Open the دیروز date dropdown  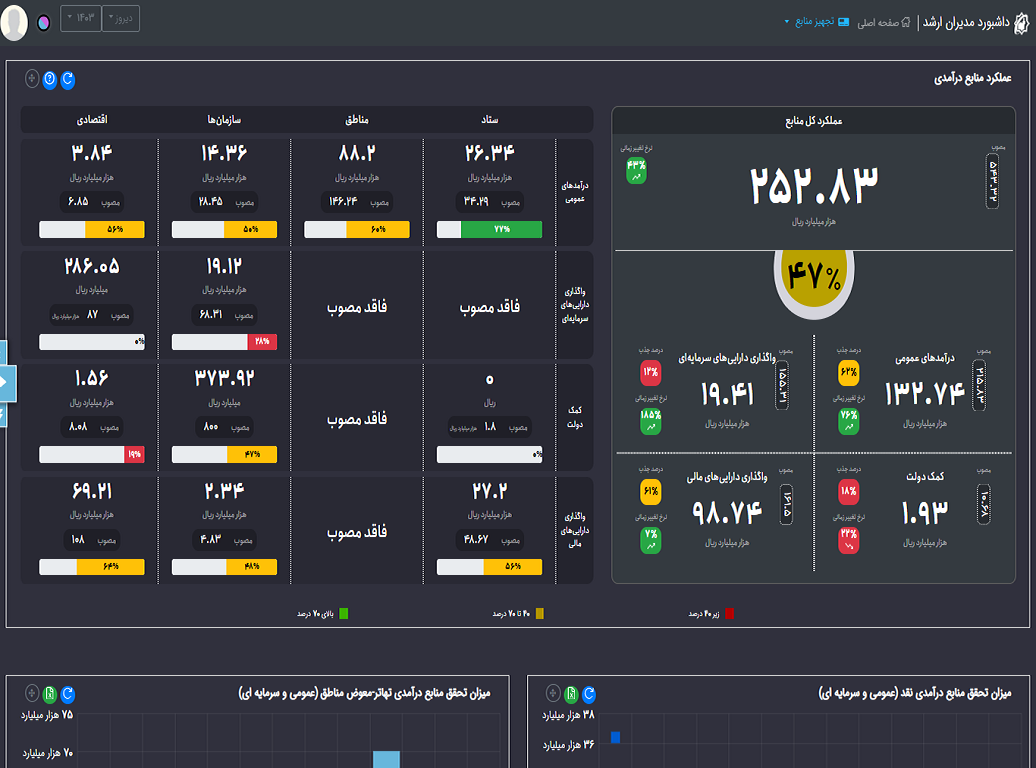pos(121,19)
